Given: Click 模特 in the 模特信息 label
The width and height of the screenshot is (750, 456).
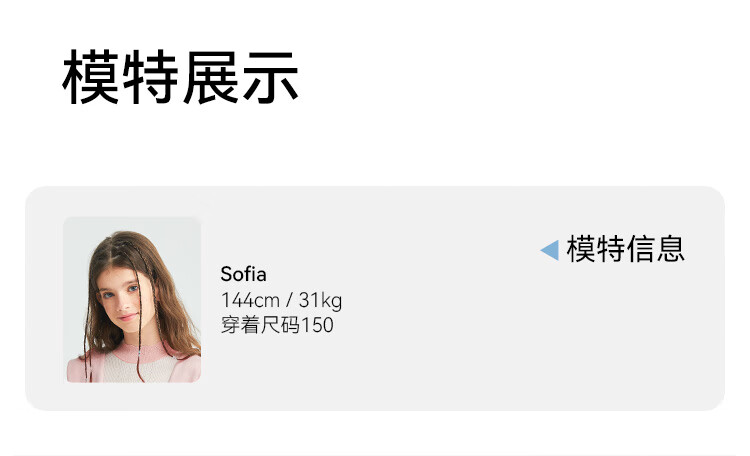Looking at the screenshot, I should pos(596,248).
